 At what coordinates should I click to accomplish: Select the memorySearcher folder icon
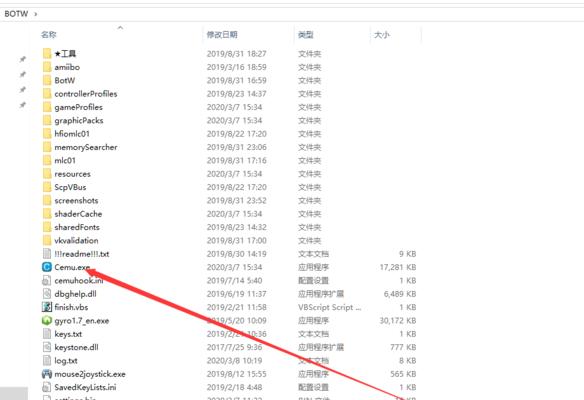47,147
